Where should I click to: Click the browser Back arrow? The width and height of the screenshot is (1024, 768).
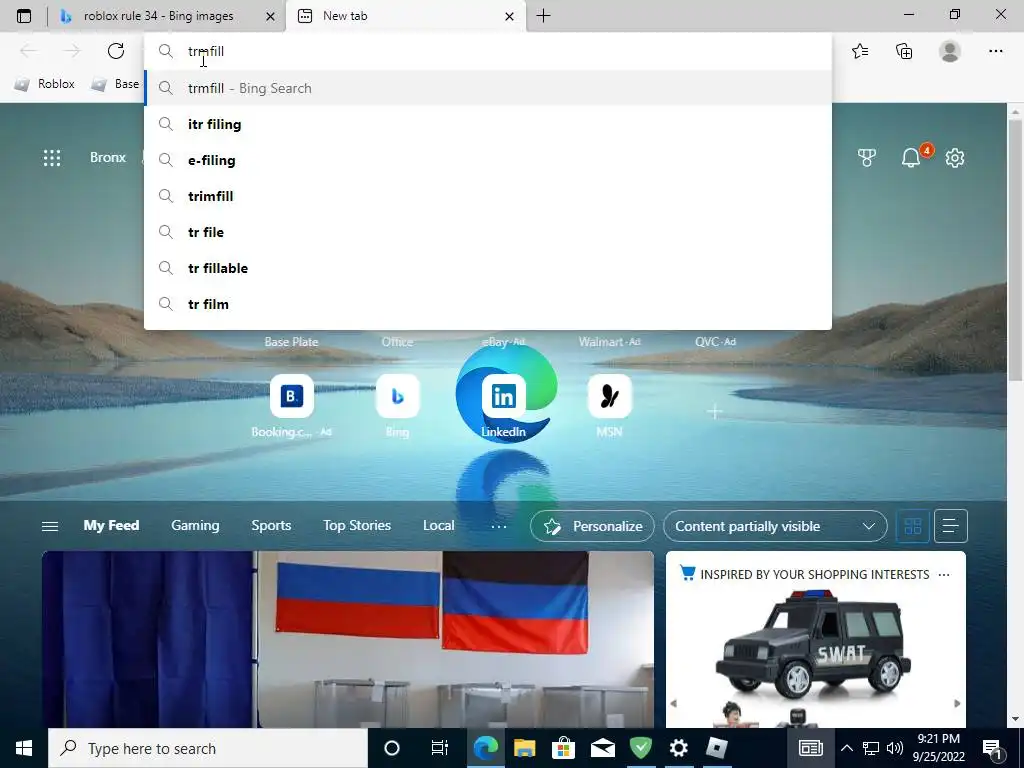coord(29,51)
